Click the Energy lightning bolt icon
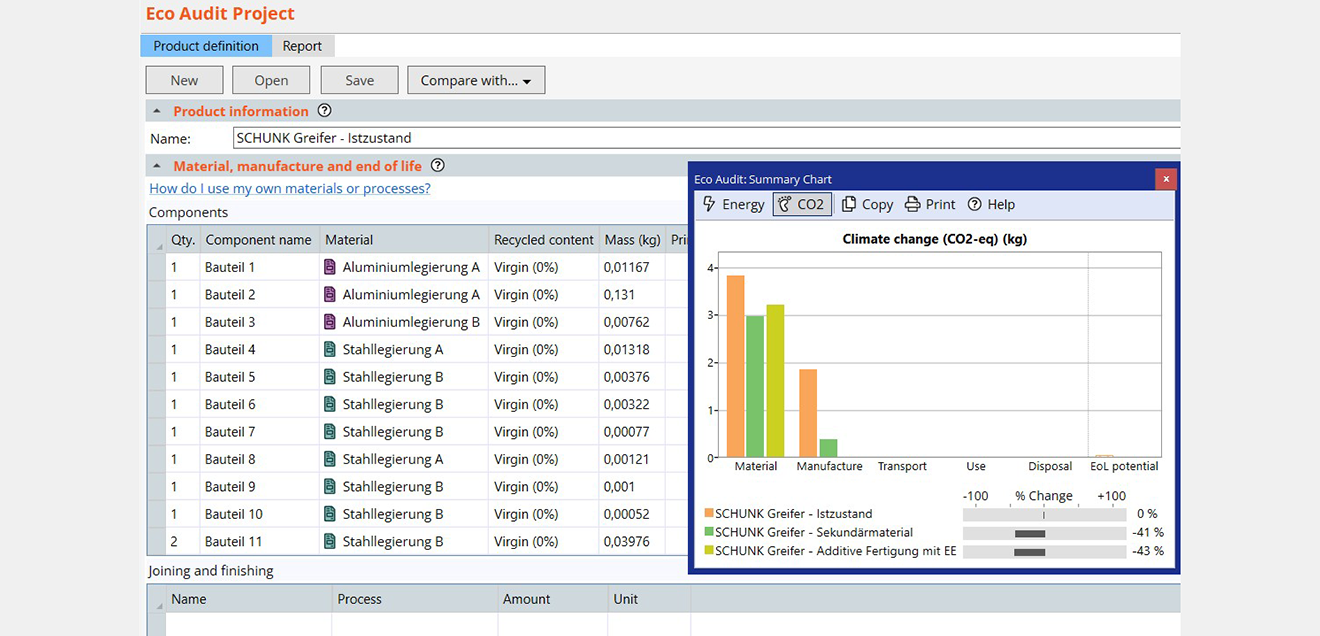The image size is (1320, 636). (x=709, y=204)
